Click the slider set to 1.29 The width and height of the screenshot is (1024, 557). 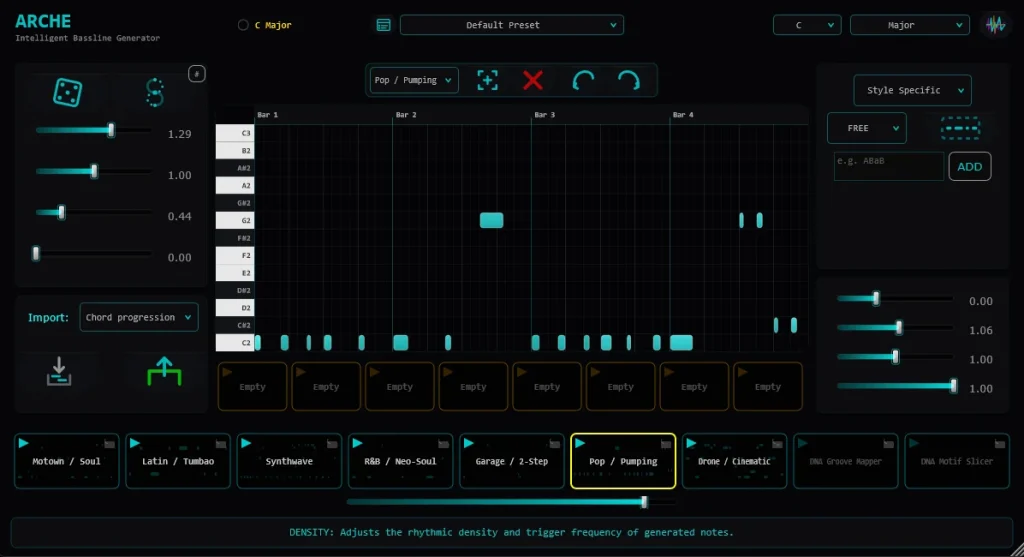(93, 131)
